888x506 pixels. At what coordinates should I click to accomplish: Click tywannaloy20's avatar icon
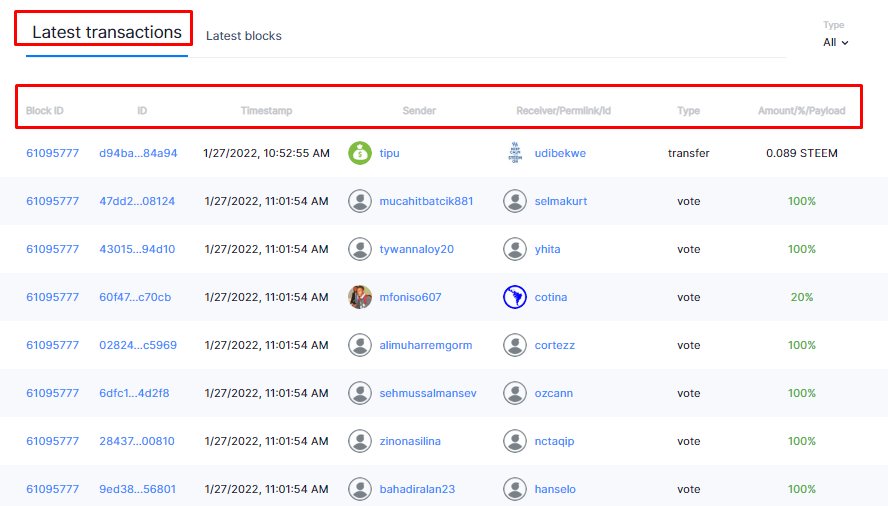[360, 249]
